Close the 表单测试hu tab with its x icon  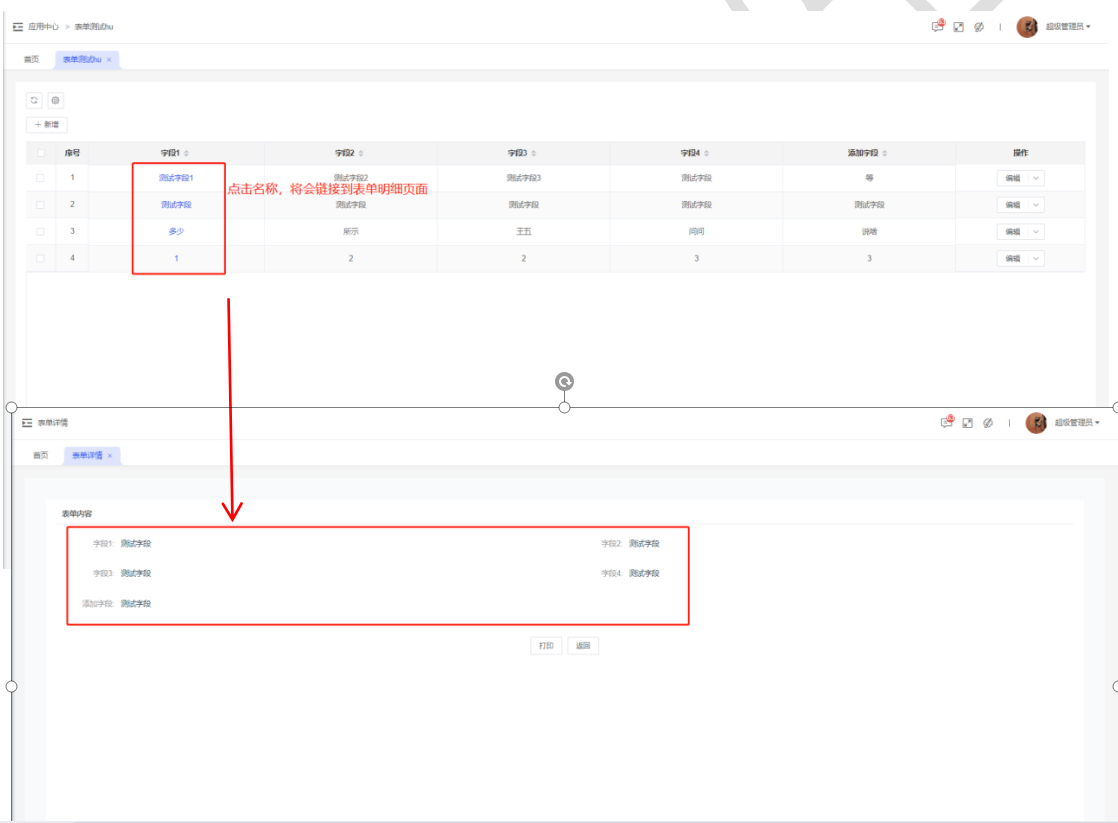click(109, 60)
